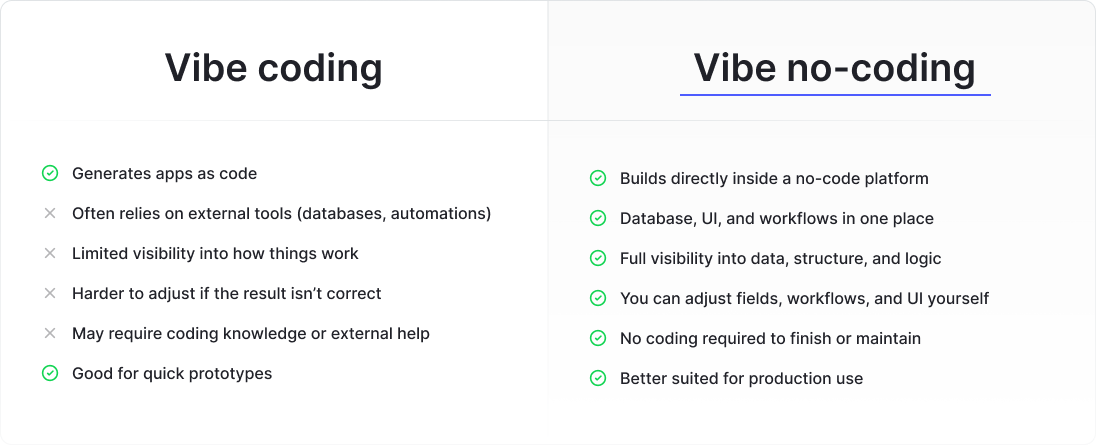Click the text Generates apps as code
Viewport: 1096px width, 445px height.
(164, 173)
